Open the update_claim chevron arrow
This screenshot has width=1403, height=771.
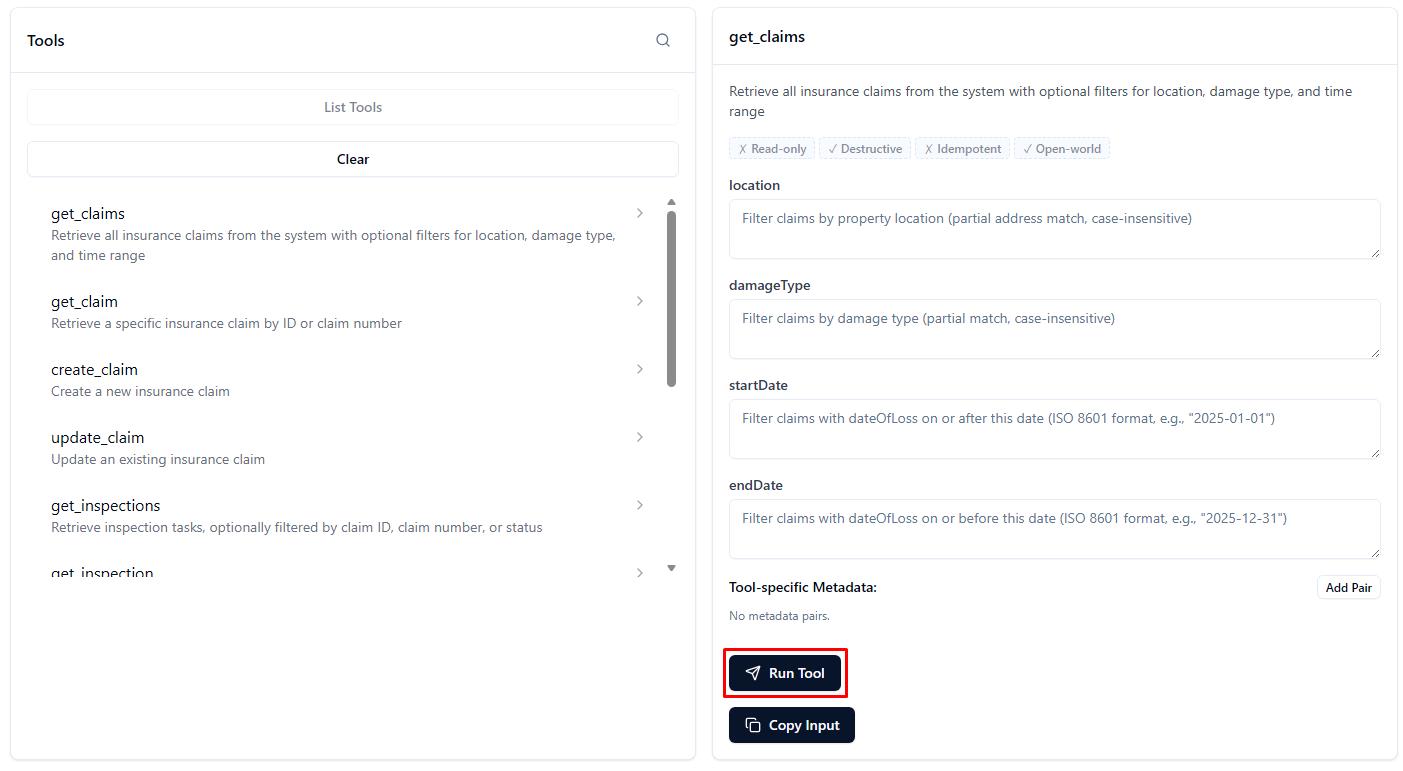[x=640, y=437]
